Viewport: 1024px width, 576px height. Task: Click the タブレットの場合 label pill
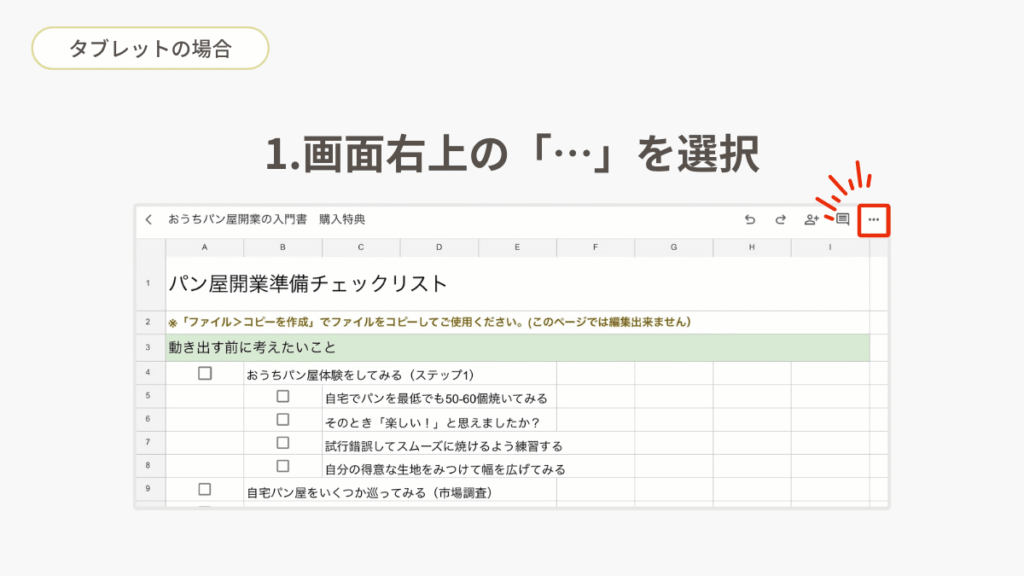(150, 48)
